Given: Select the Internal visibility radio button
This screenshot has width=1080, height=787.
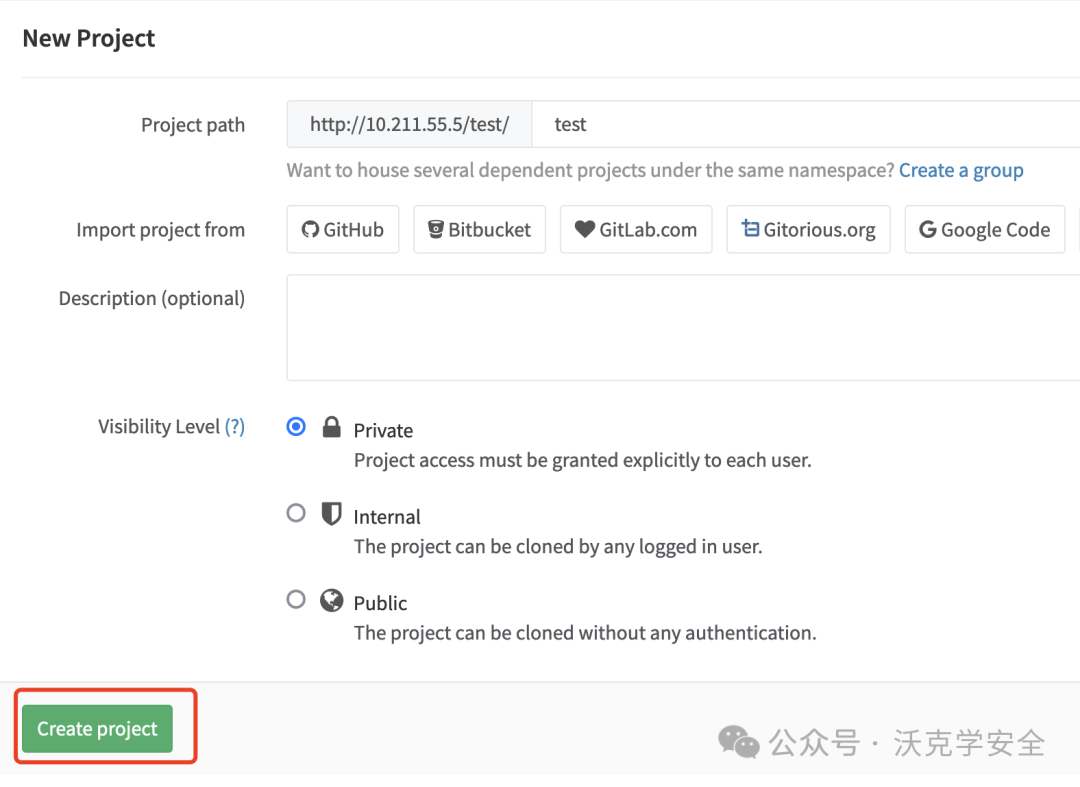Looking at the screenshot, I should point(296,513).
